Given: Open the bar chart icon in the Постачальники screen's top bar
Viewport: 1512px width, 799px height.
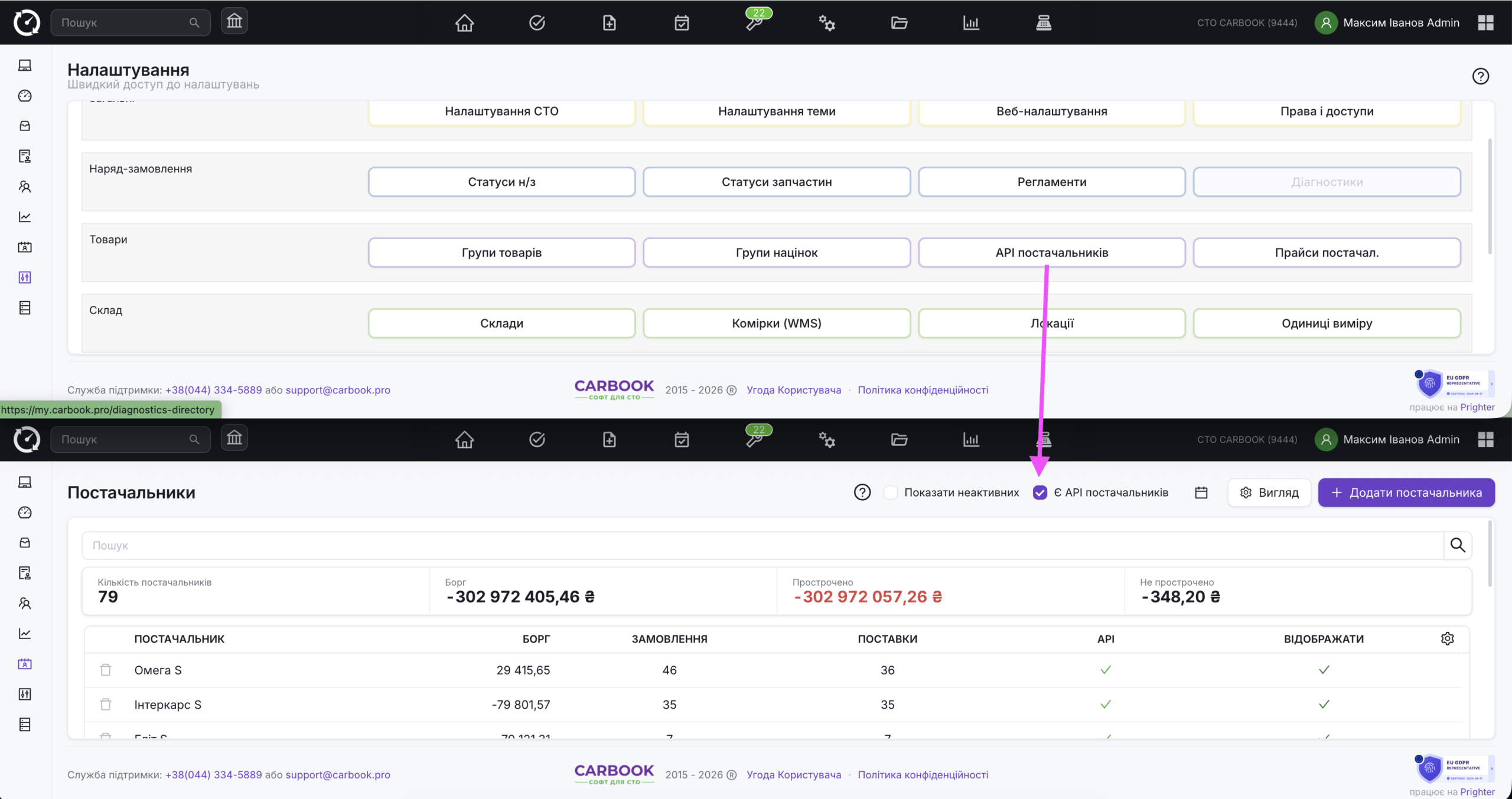Looking at the screenshot, I should 971,439.
